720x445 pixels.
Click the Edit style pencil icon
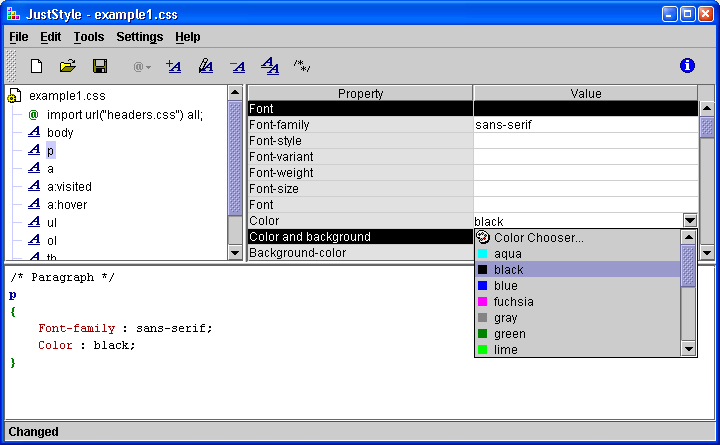(205, 66)
